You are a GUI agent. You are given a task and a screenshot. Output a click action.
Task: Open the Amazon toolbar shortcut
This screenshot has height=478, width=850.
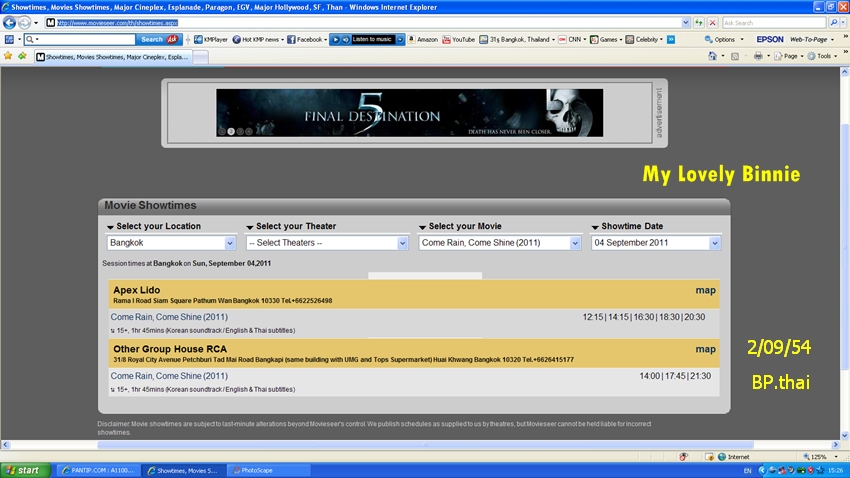(423, 40)
